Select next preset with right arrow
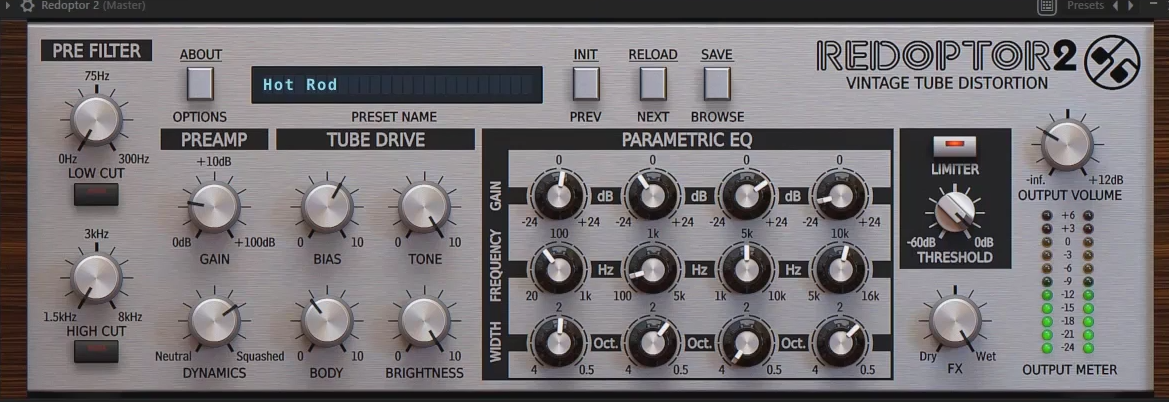Image resolution: width=1169 pixels, height=402 pixels. (x=1132, y=7)
